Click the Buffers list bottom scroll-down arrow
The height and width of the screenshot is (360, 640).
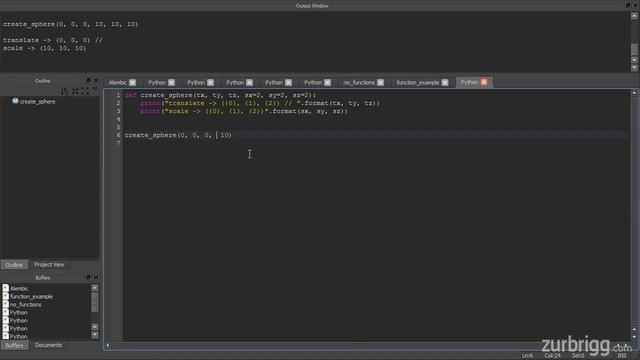(95, 335)
